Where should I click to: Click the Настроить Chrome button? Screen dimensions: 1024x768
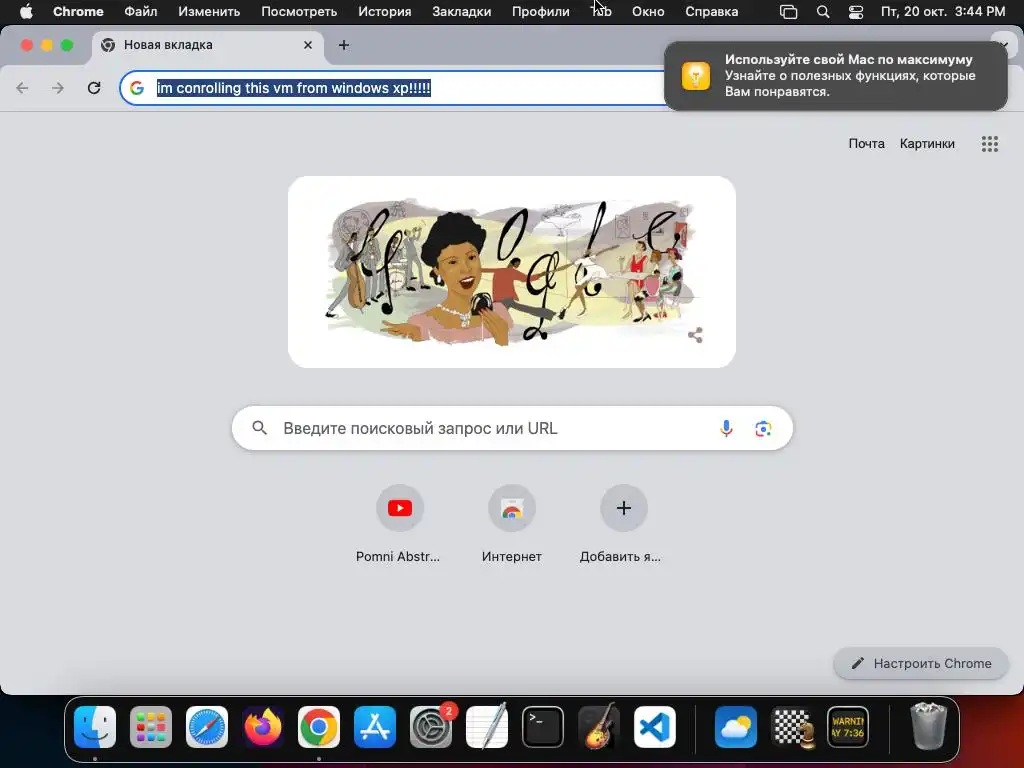point(921,664)
